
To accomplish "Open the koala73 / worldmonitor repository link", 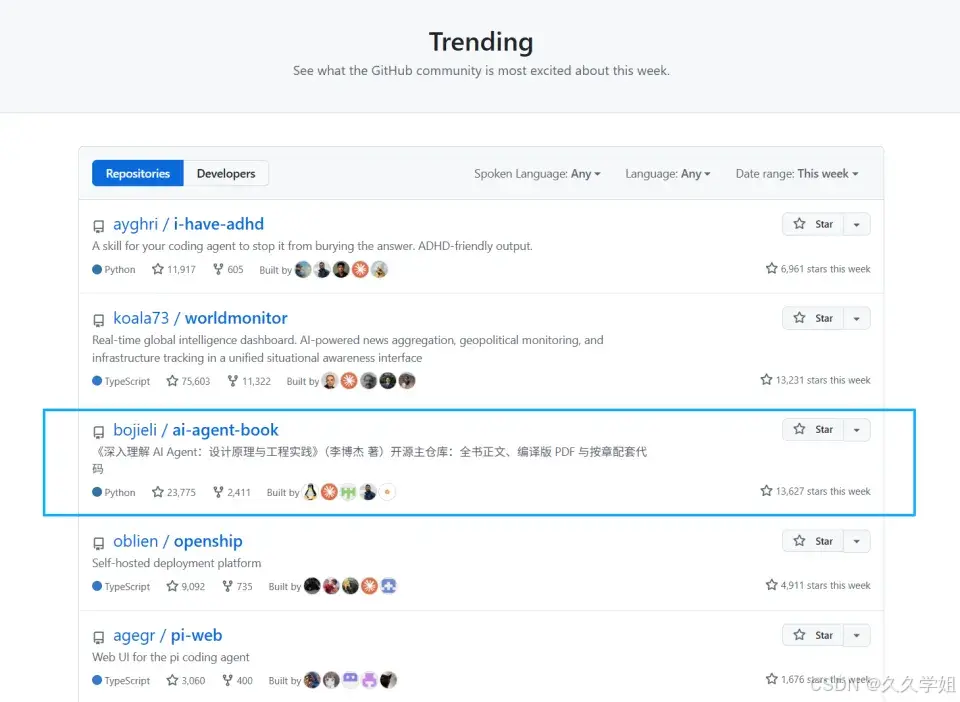I will pyautogui.click(x=200, y=318).
